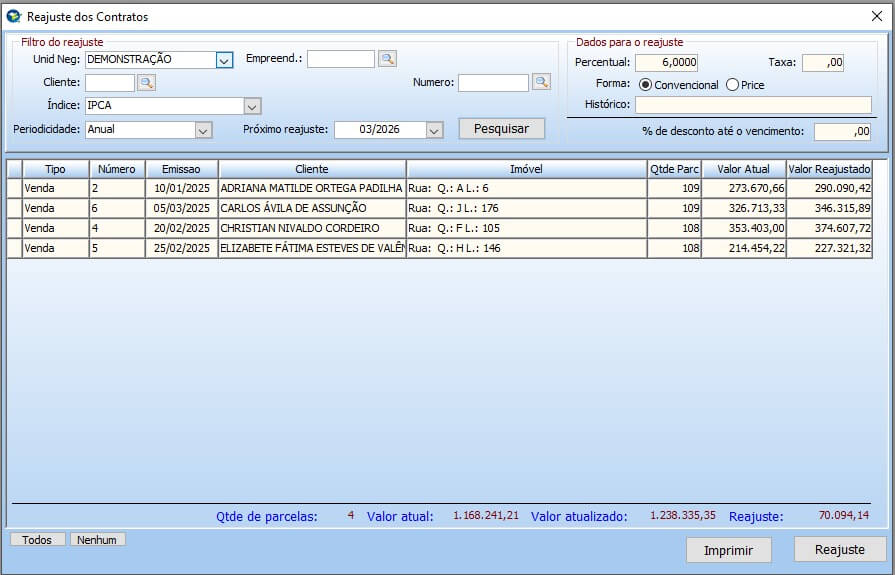Expand the Índice IPCA dropdown
The height and width of the screenshot is (575, 895).
(x=252, y=106)
